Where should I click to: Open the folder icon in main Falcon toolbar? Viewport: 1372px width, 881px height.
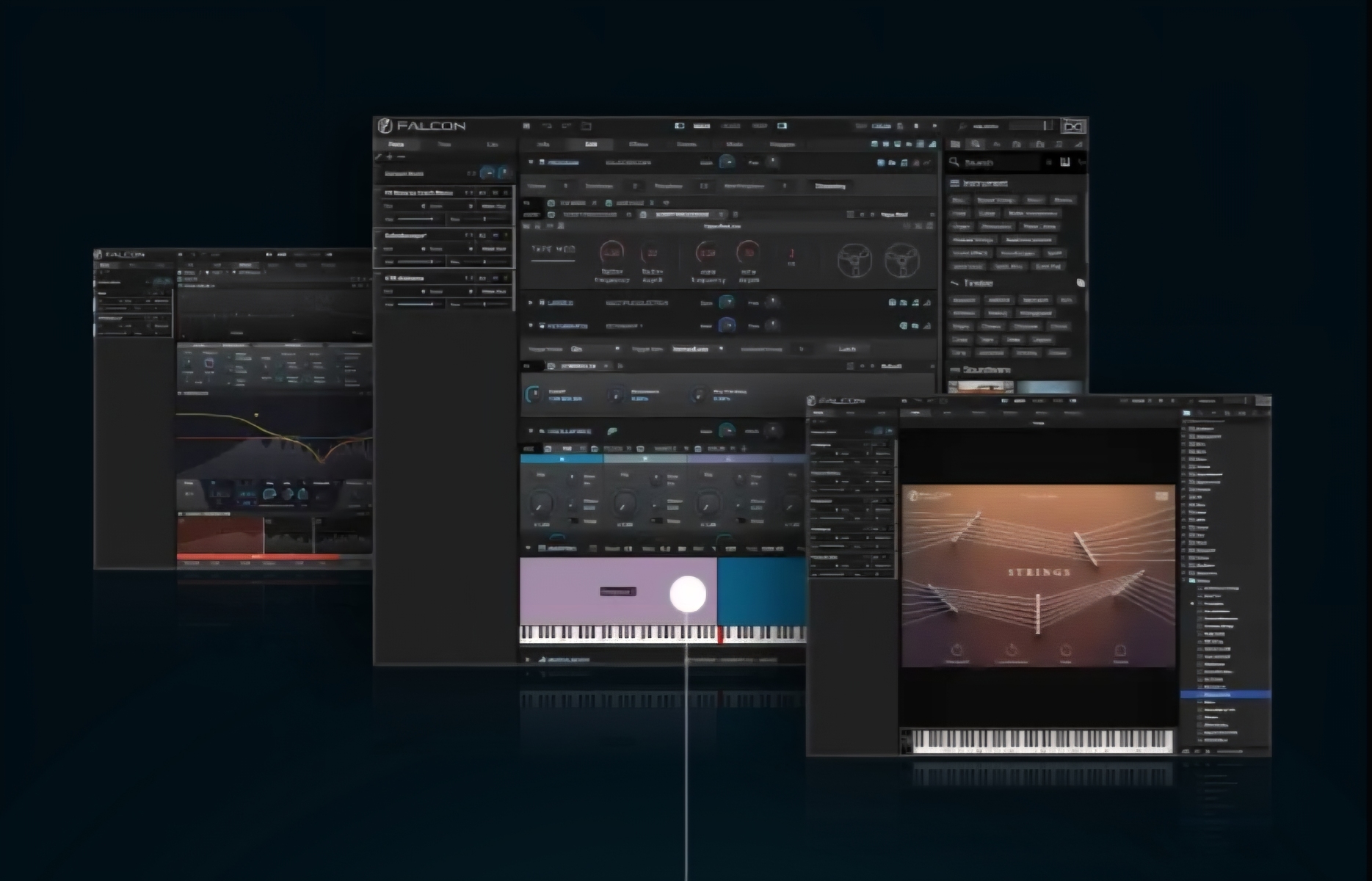(x=586, y=126)
